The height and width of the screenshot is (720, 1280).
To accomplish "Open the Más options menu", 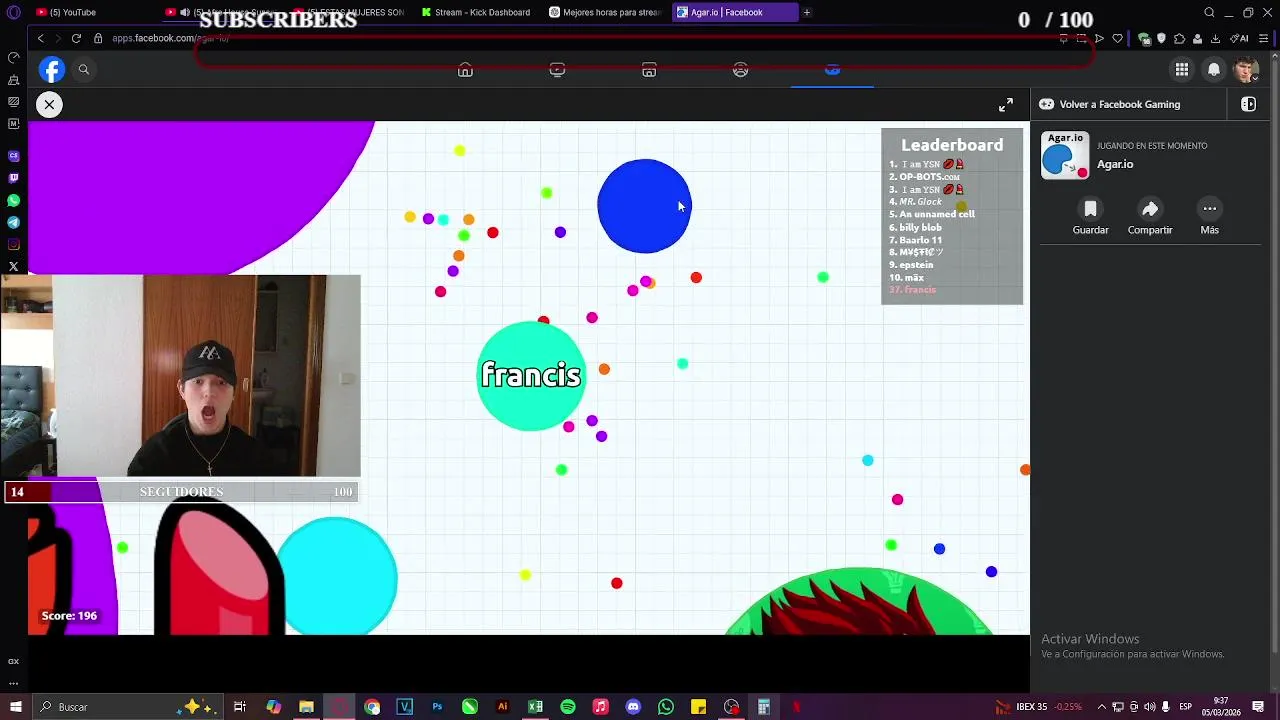I will pos(1209,217).
